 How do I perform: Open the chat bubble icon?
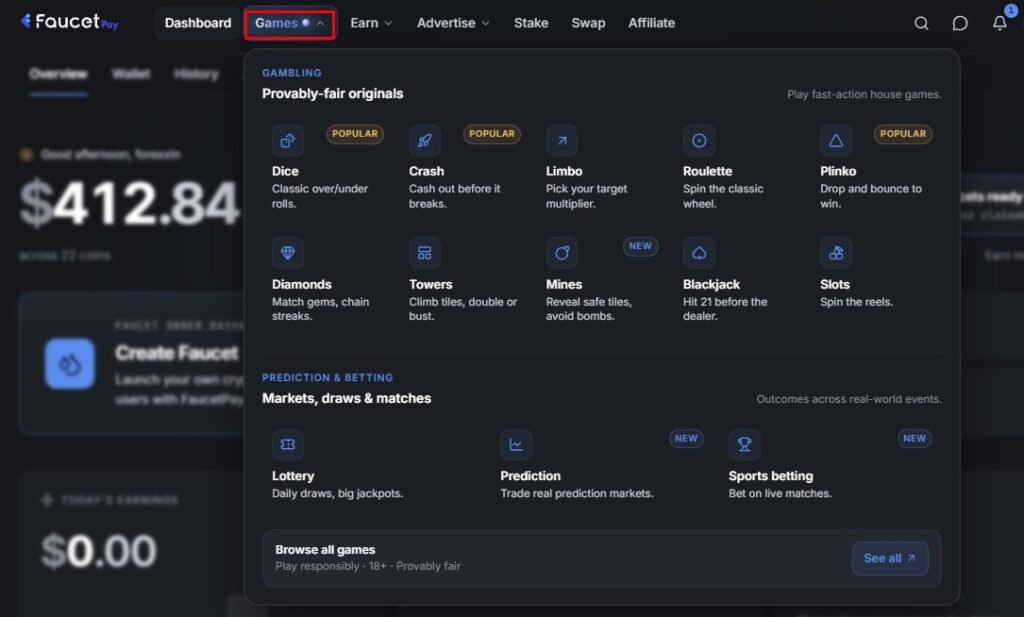pos(960,24)
